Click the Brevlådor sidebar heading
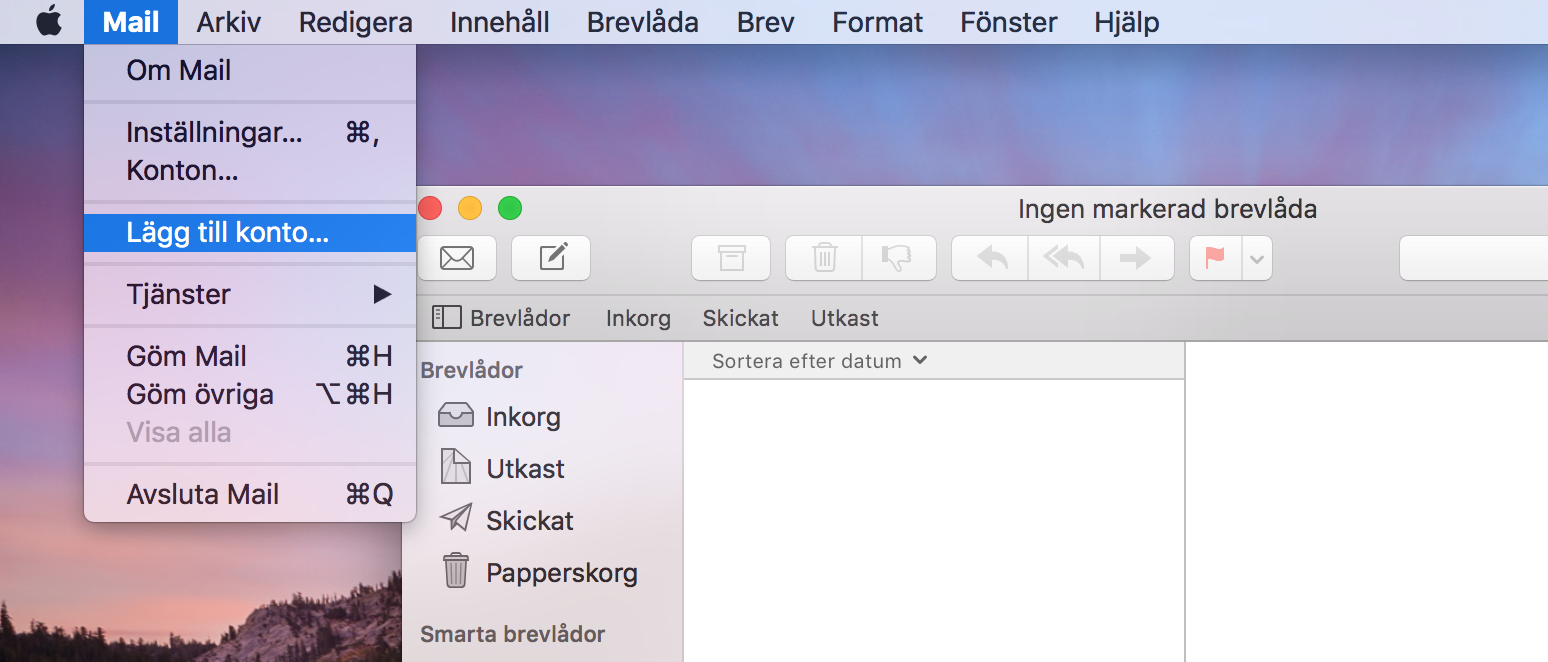1548x662 pixels. tap(471, 370)
